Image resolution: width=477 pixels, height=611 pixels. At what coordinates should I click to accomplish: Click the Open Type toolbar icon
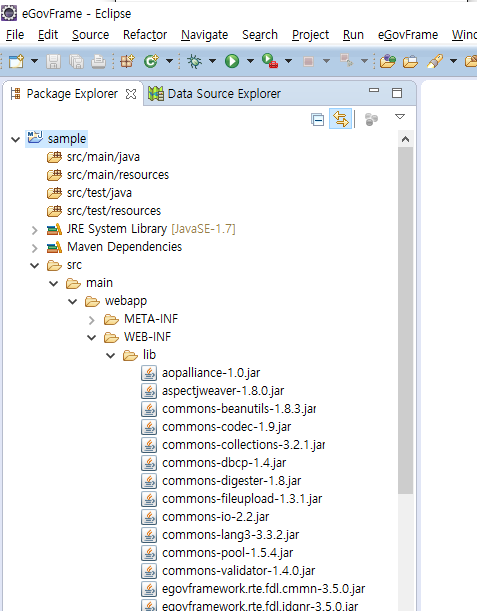(388, 61)
